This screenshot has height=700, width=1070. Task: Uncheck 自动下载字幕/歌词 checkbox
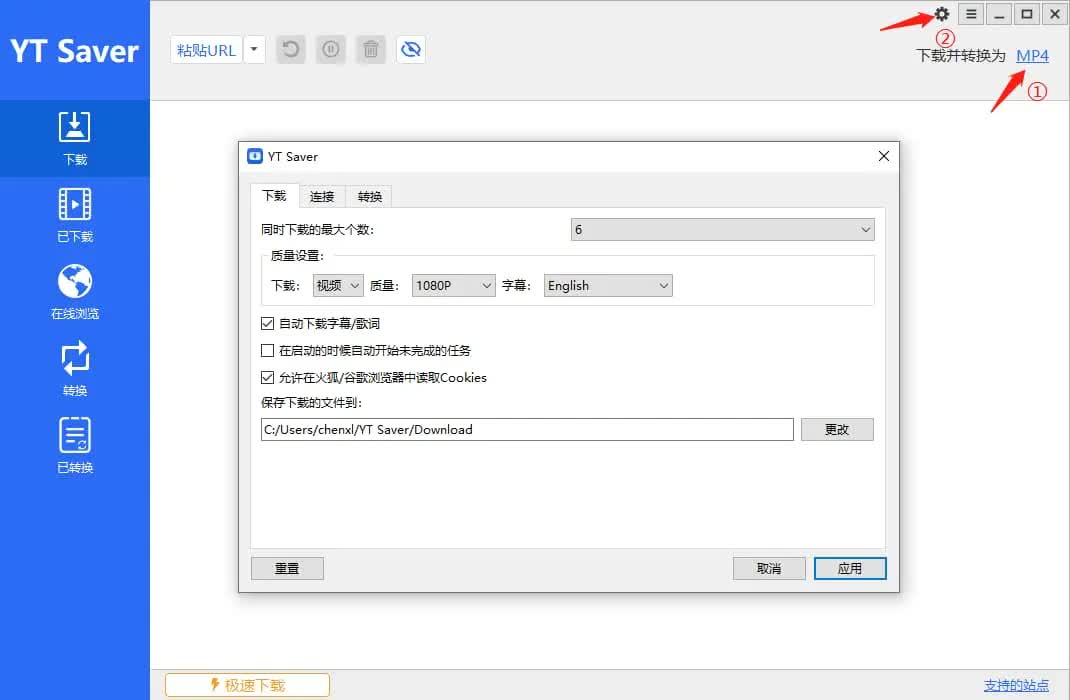267,324
